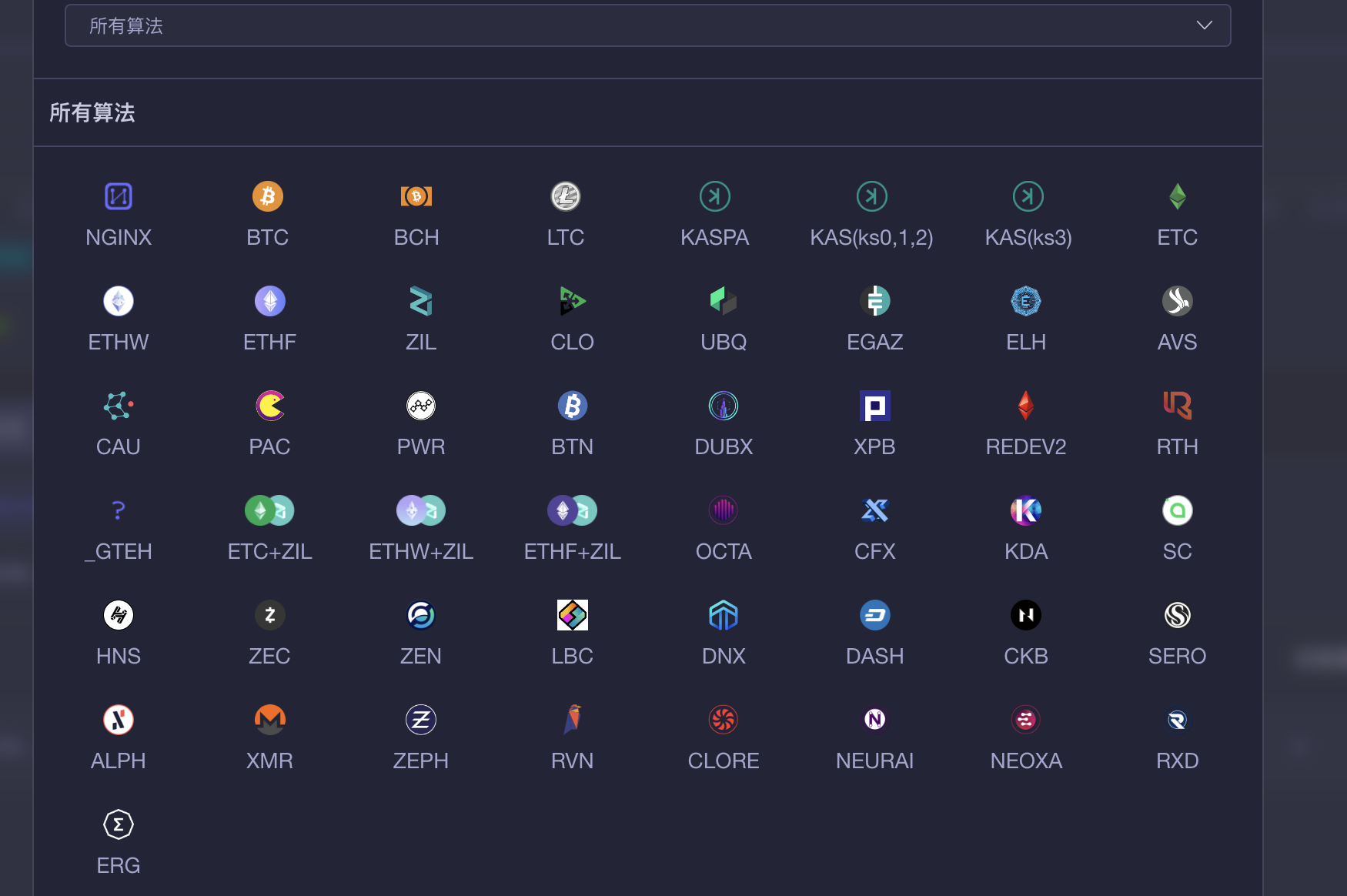The width and height of the screenshot is (1347, 896).
Task: Choose the KAS(ks3) icon
Action: coord(1028,196)
